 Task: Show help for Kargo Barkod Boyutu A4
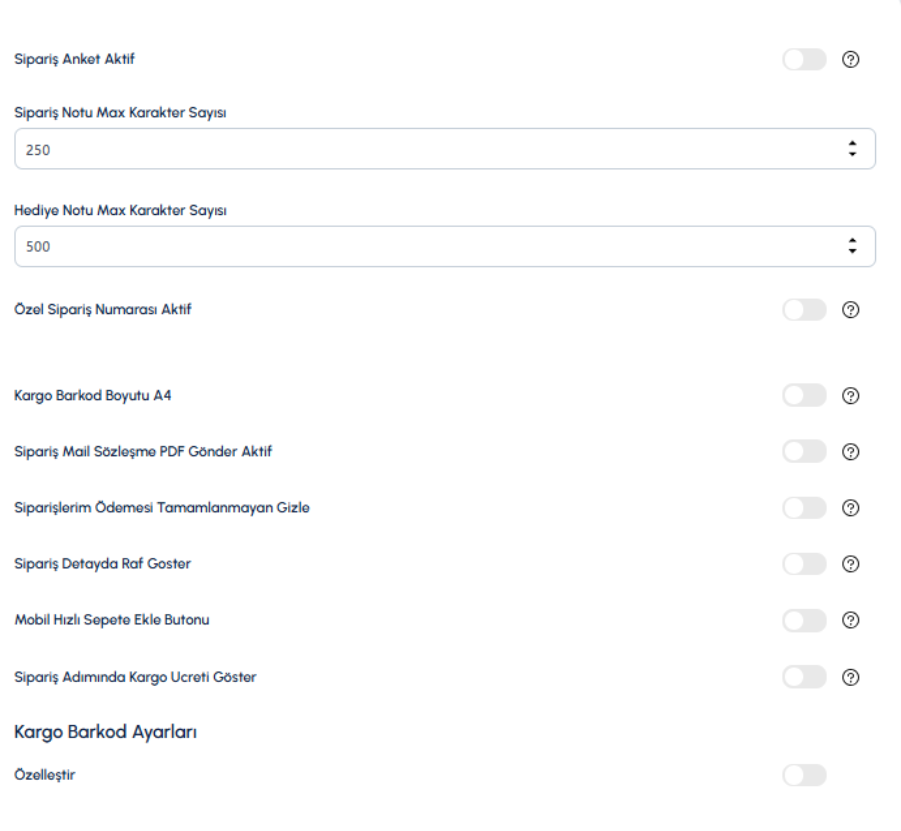point(850,396)
